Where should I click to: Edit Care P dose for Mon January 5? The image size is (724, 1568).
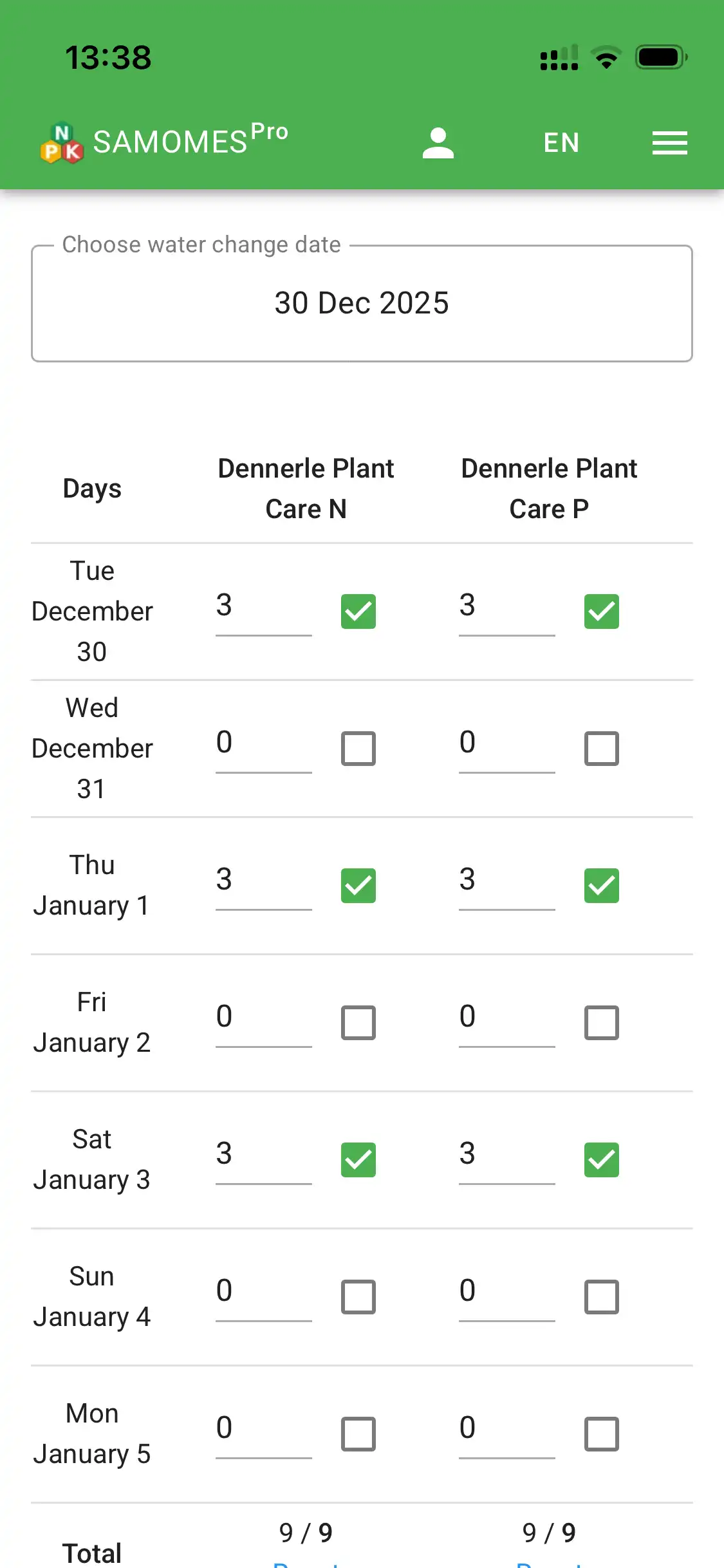click(506, 1429)
